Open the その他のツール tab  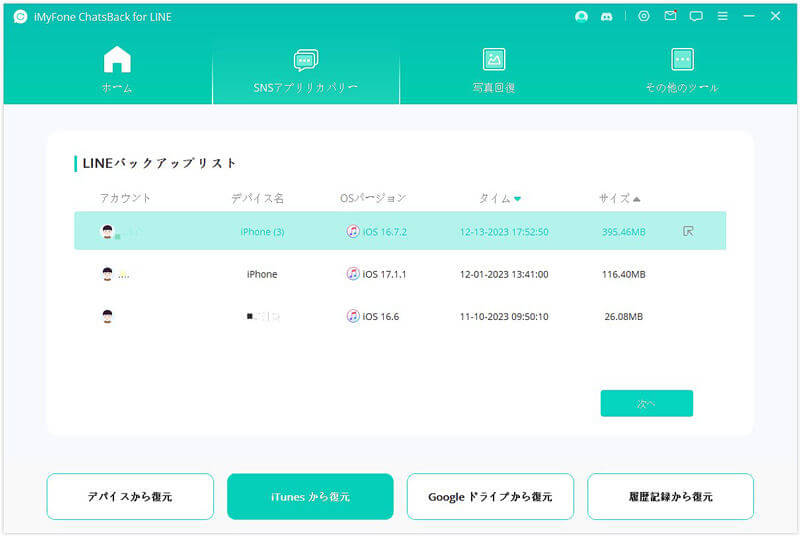(x=682, y=70)
